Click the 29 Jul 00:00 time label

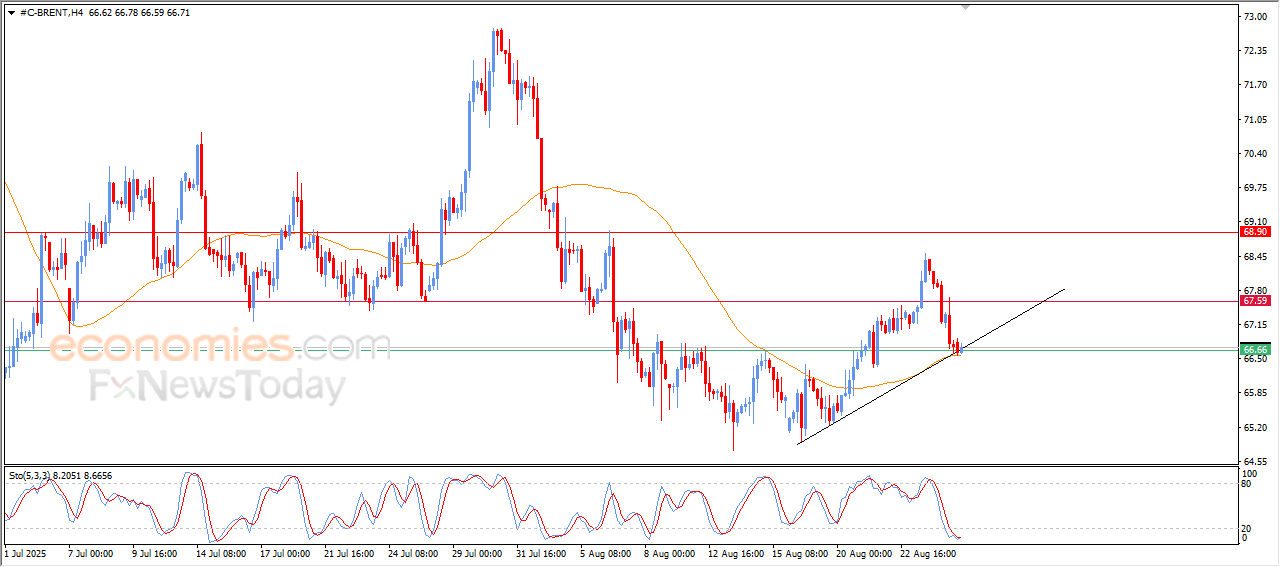pos(477,552)
